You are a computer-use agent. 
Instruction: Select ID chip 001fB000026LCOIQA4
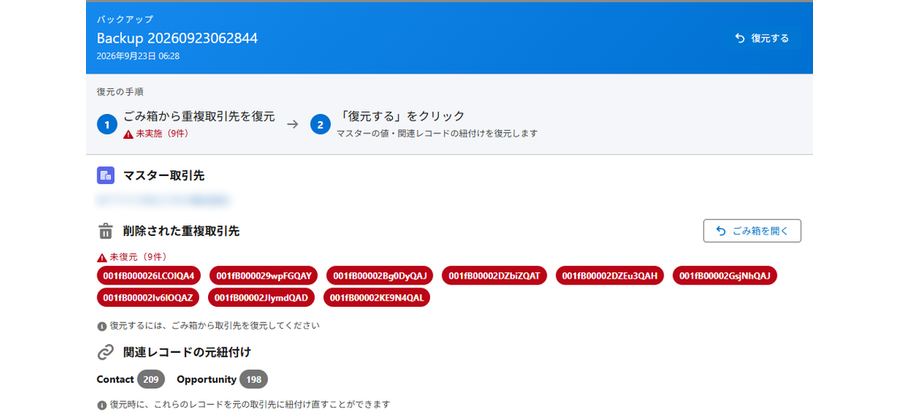pos(149,276)
